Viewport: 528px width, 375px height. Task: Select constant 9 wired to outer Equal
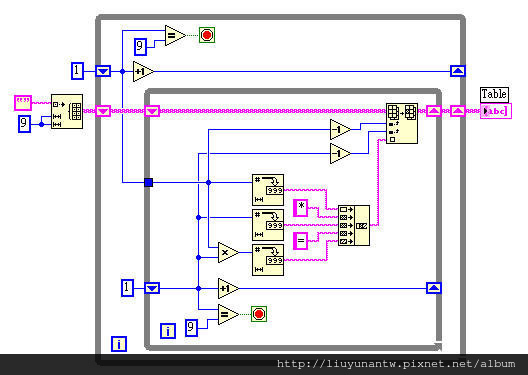pos(140,46)
